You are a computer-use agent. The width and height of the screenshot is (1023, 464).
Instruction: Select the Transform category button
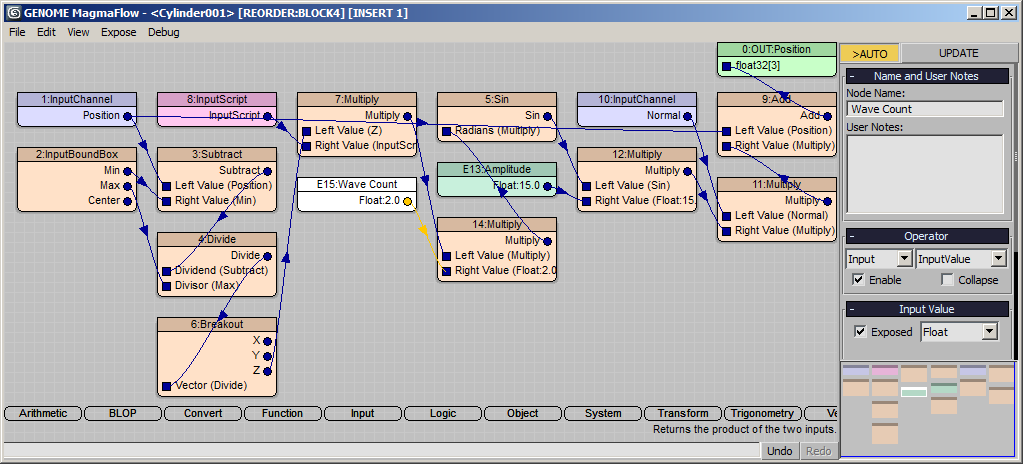coord(683,413)
